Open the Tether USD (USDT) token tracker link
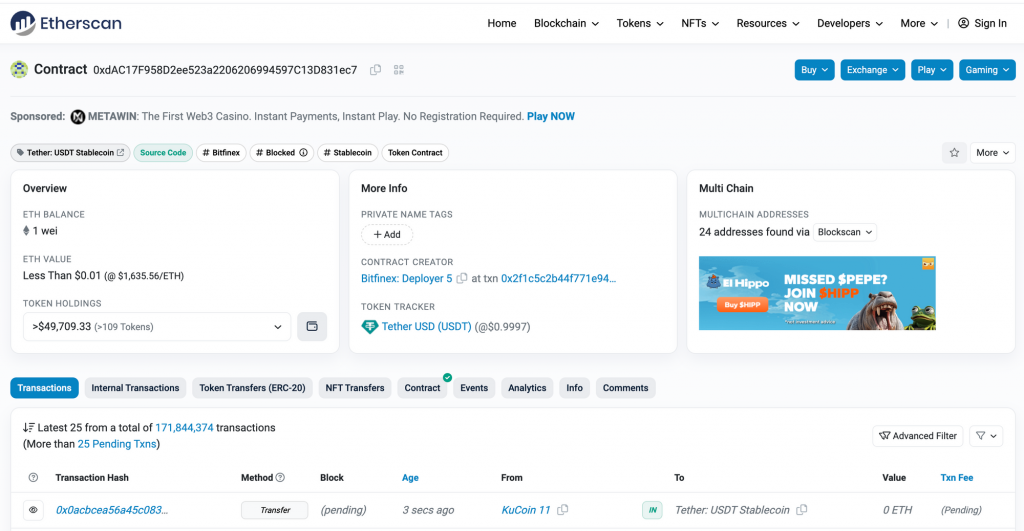 click(x=426, y=327)
